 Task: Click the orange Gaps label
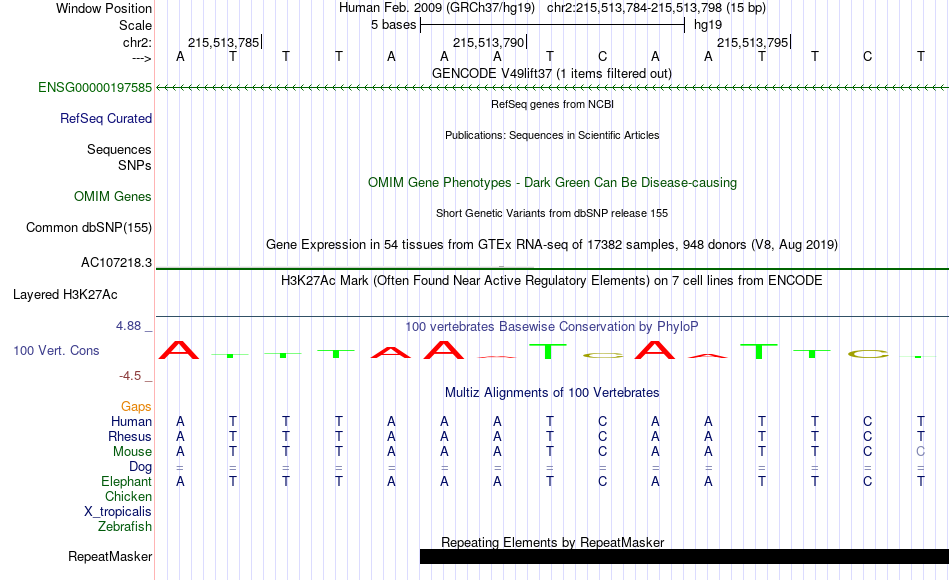(136, 407)
